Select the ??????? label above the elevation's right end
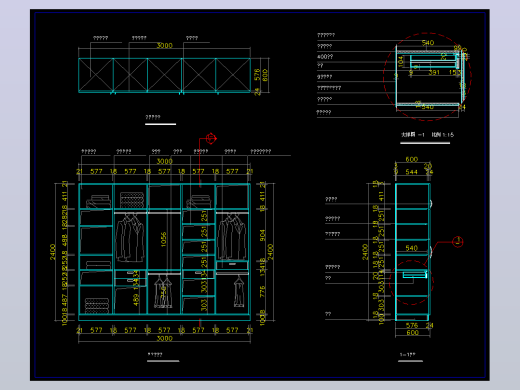Image resolution: width=520 pixels, height=390 pixels. tap(261, 151)
